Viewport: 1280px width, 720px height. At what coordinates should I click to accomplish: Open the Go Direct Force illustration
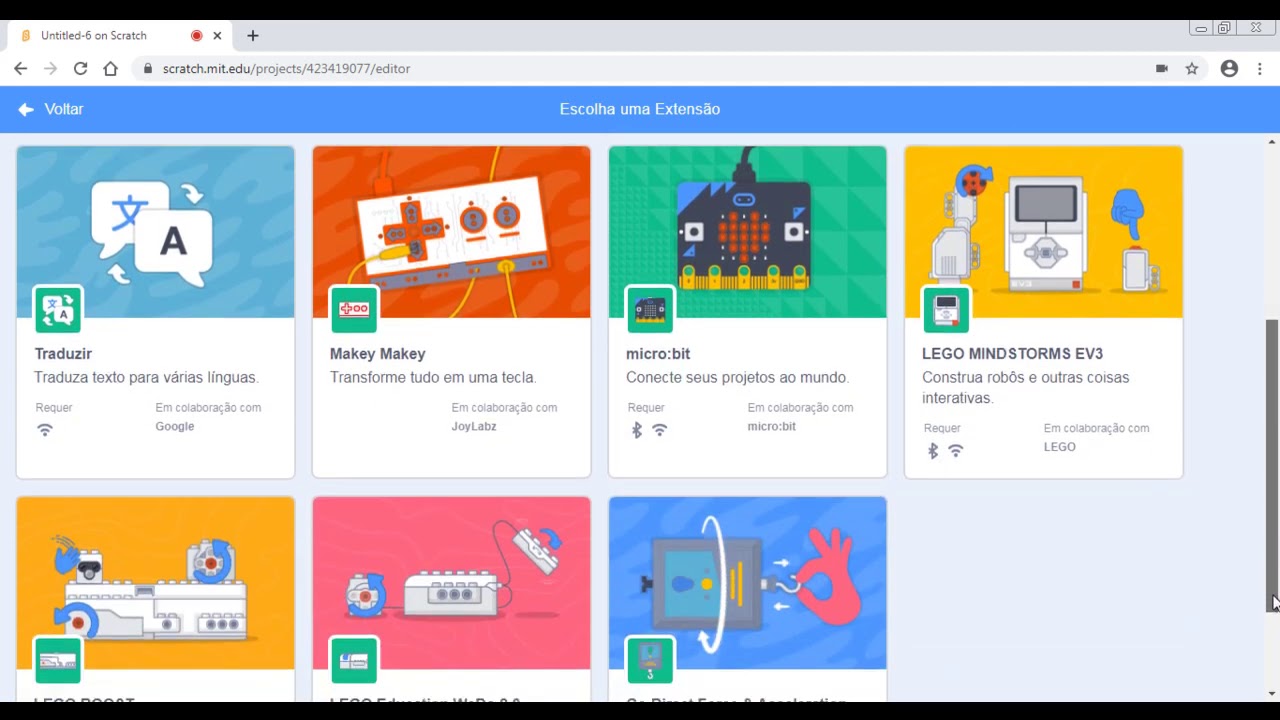tap(748, 583)
